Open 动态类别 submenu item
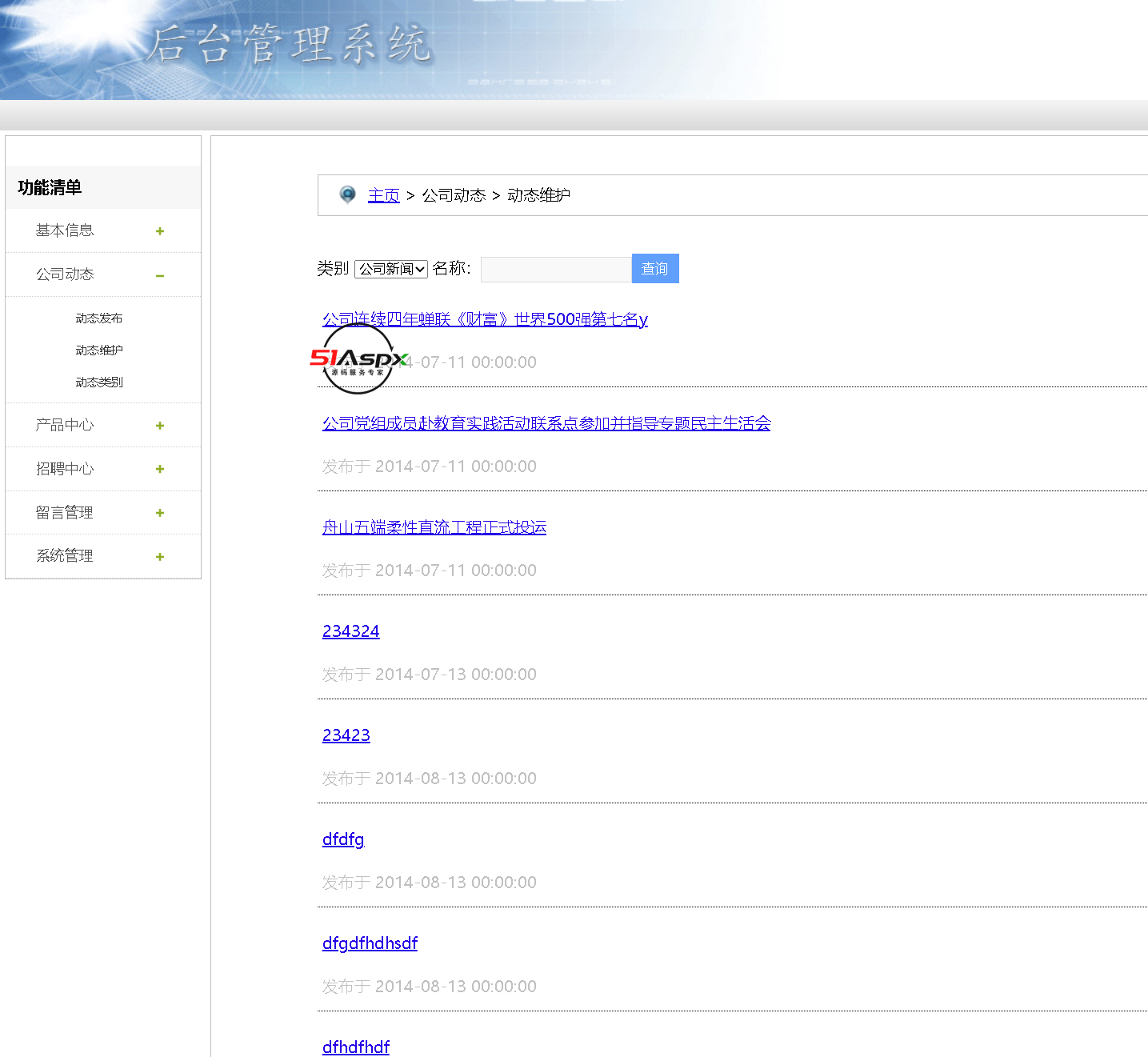This screenshot has height=1057, width=1148. (99, 382)
